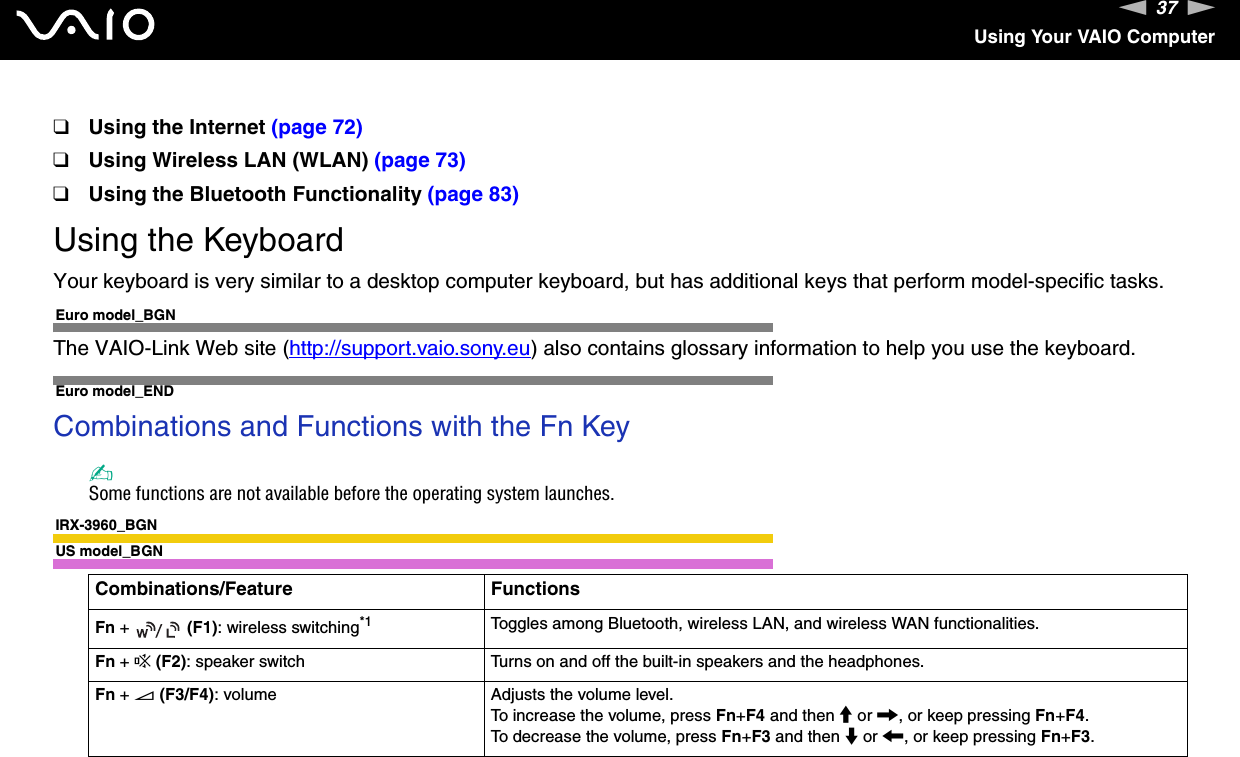Click the speaker mute icon in F2 row
Viewport: 1240px width, 757px height.
coord(142,662)
